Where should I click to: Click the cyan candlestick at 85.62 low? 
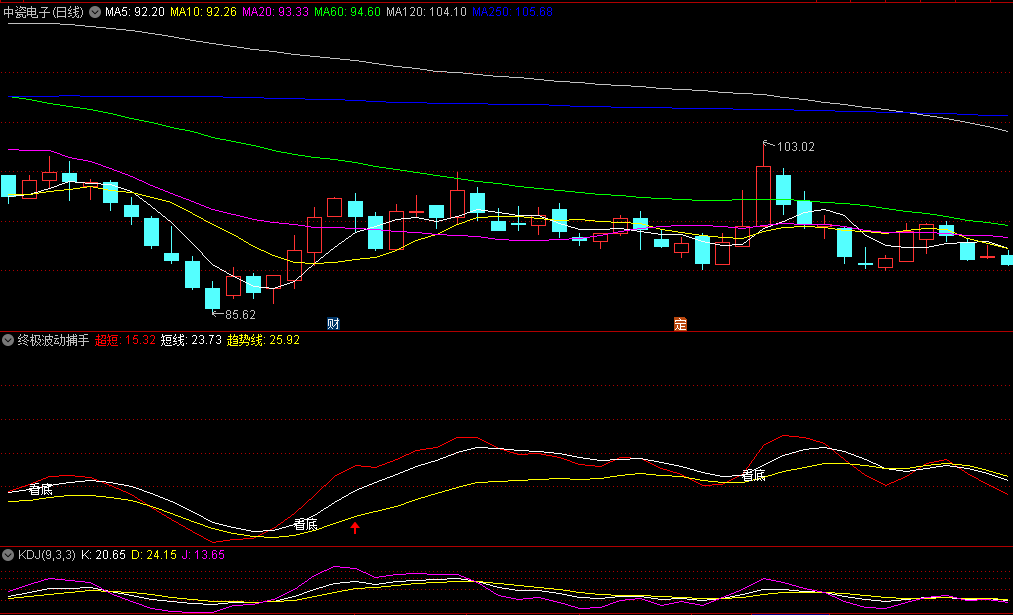[x=213, y=298]
